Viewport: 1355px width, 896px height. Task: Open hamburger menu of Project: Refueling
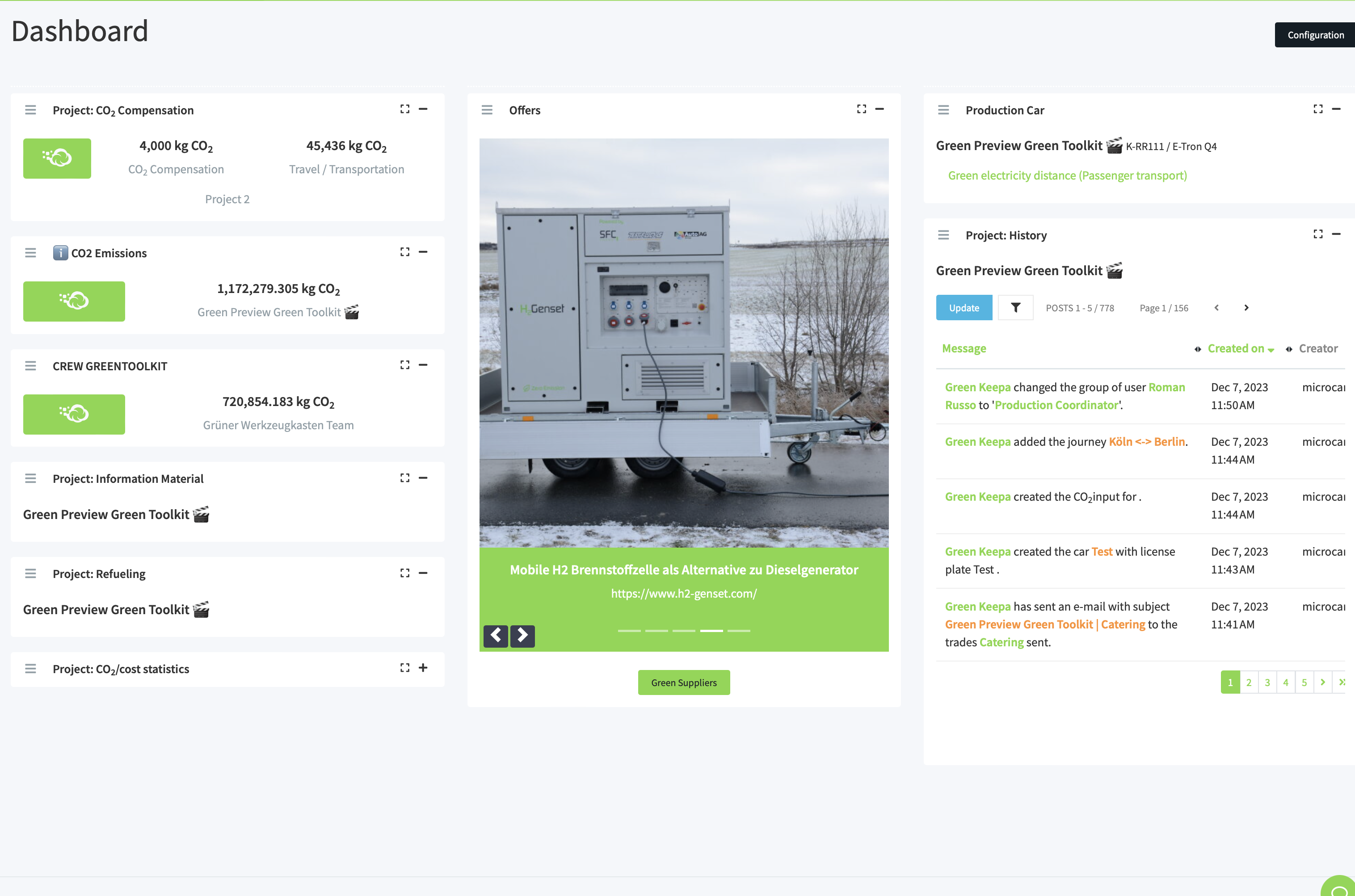pyautogui.click(x=31, y=573)
